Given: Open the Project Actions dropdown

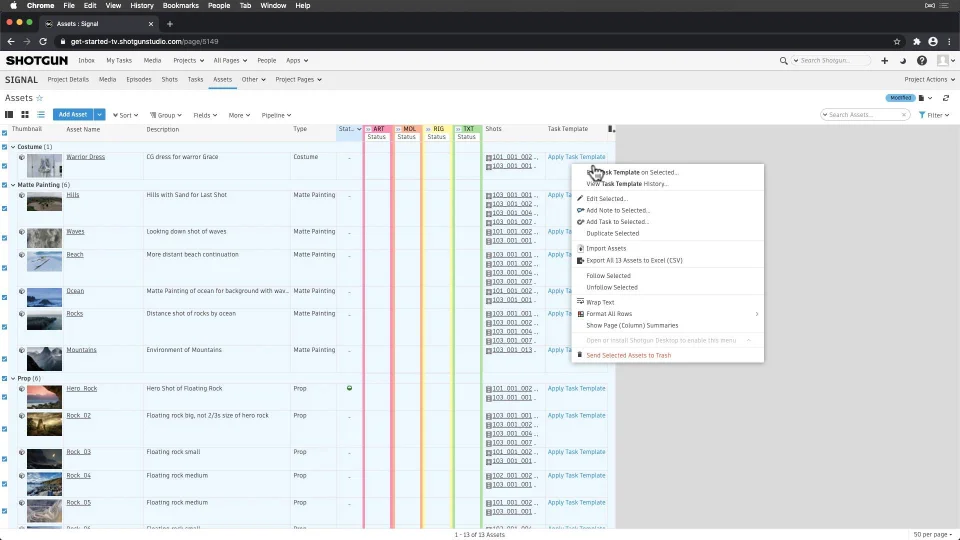Looking at the screenshot, I should pos(929,80).
